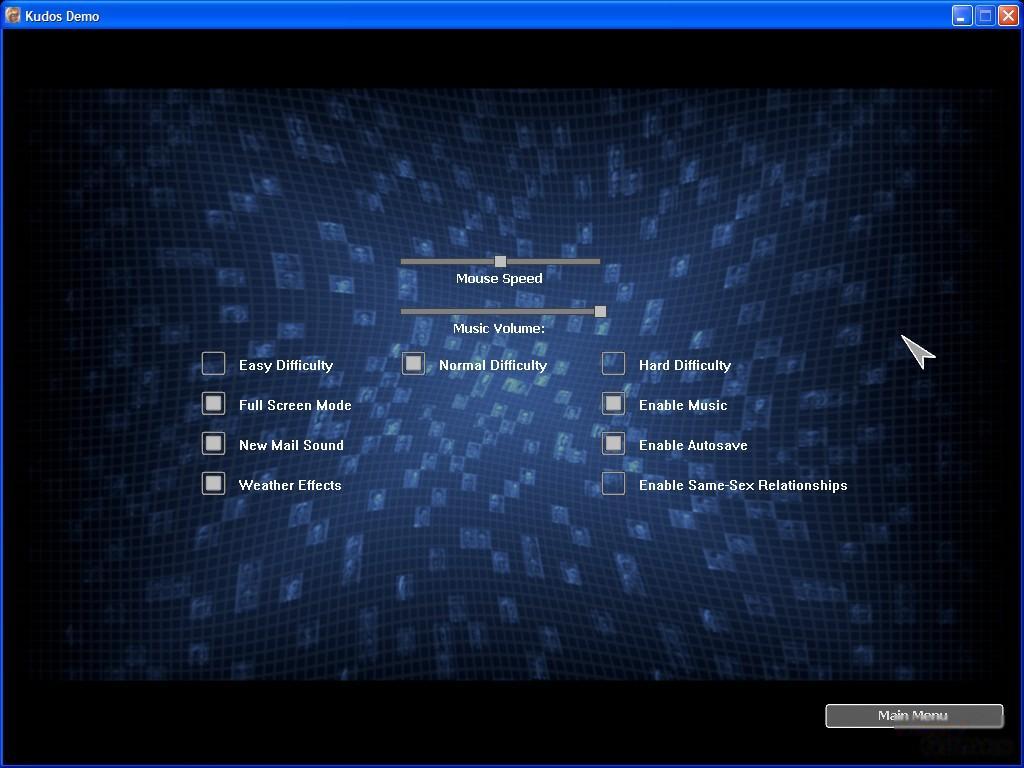Click the Kudos Demo title bar icon

click(x=12, y=15)
